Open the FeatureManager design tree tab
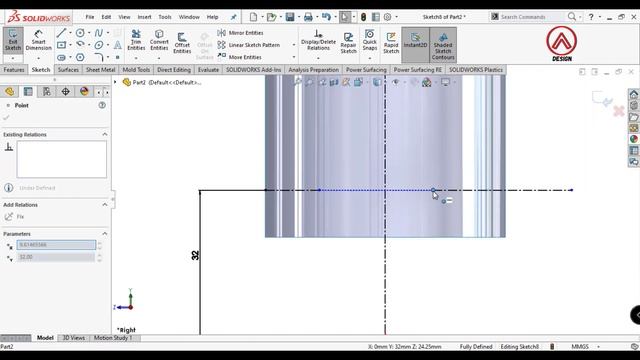This screenshot has width=640, height=360. pyautogui.click(x=9, y=91)
